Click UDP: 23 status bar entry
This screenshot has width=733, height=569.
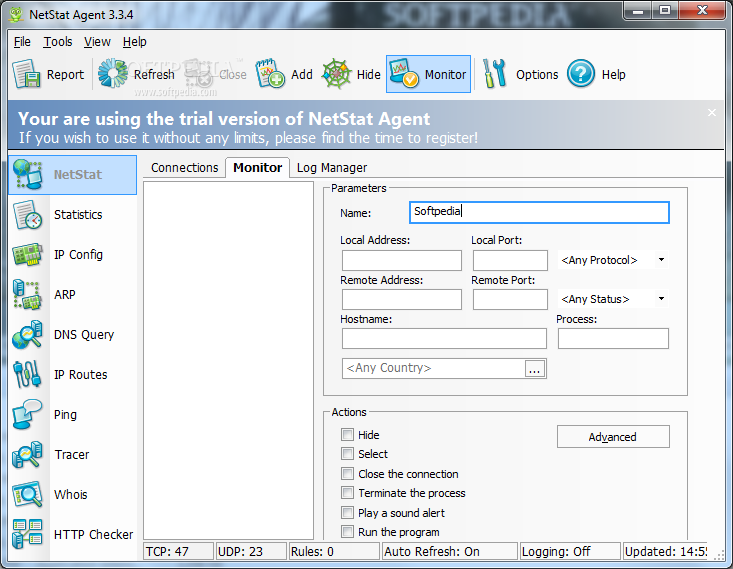click(251, 551)
